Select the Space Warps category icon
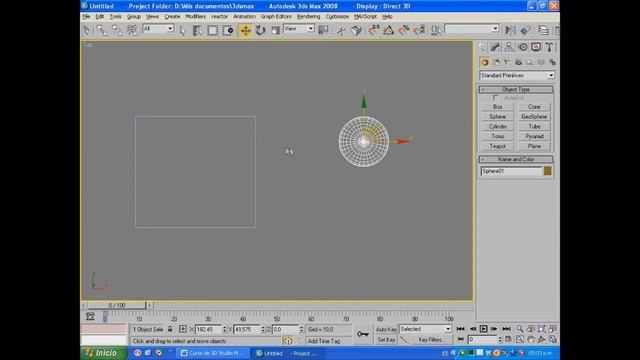Image resolution: width=640 pixels, height=360 pixels. coord(541,62)
